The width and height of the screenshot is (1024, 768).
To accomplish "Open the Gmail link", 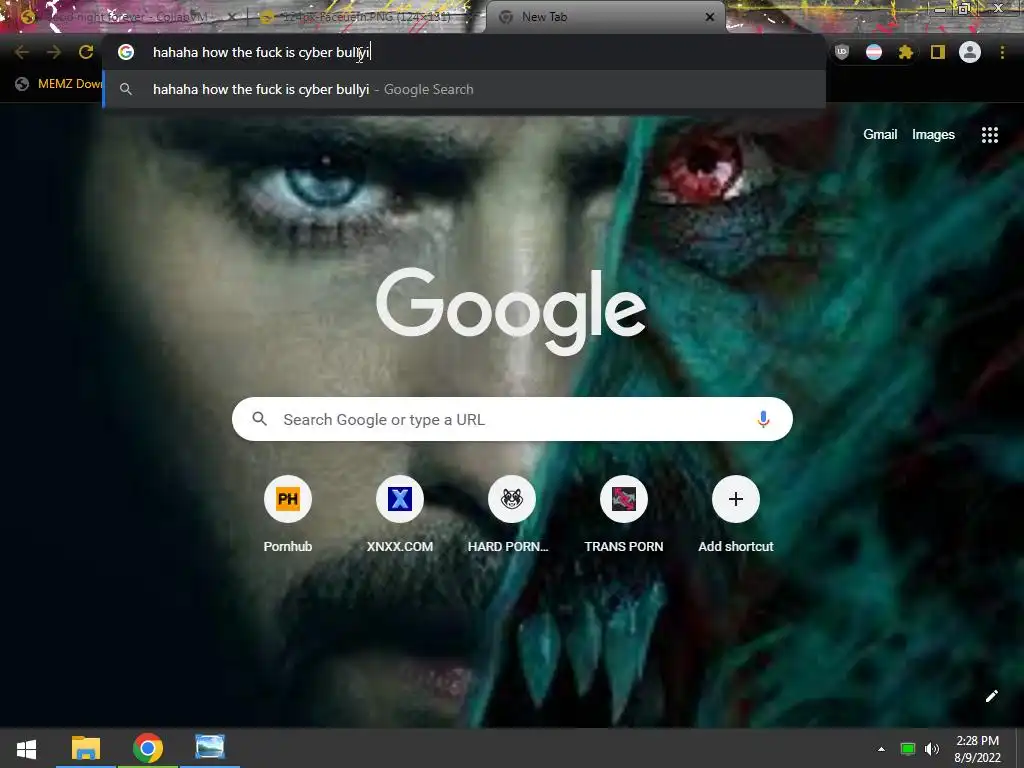I will (880, 135).
